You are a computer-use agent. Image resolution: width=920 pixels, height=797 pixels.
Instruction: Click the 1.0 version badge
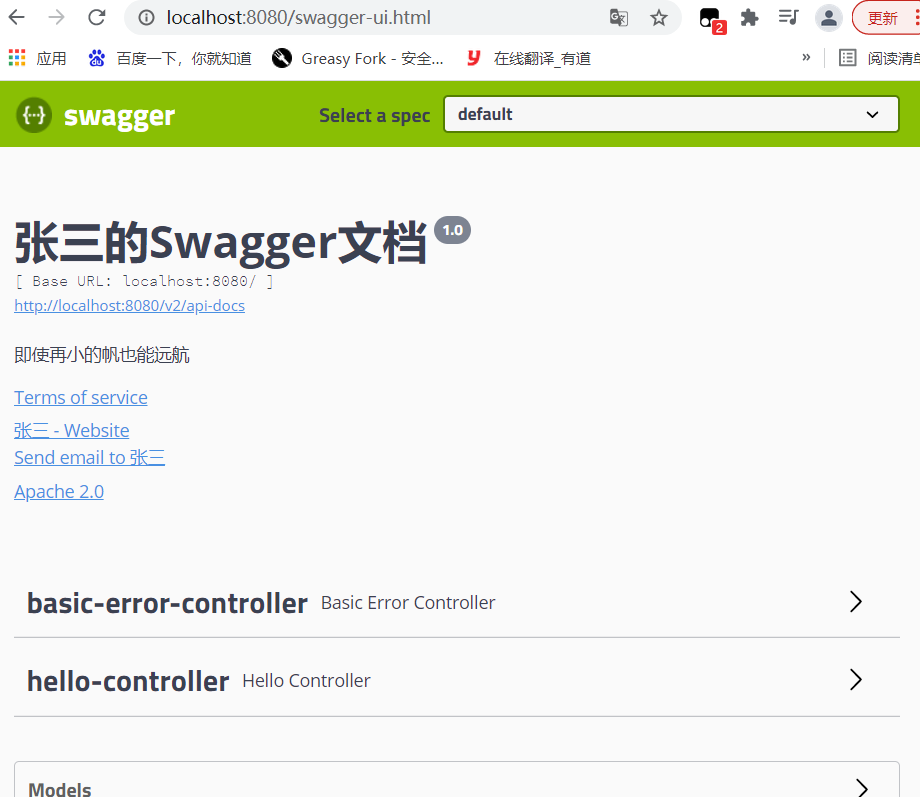click(452, 230)
